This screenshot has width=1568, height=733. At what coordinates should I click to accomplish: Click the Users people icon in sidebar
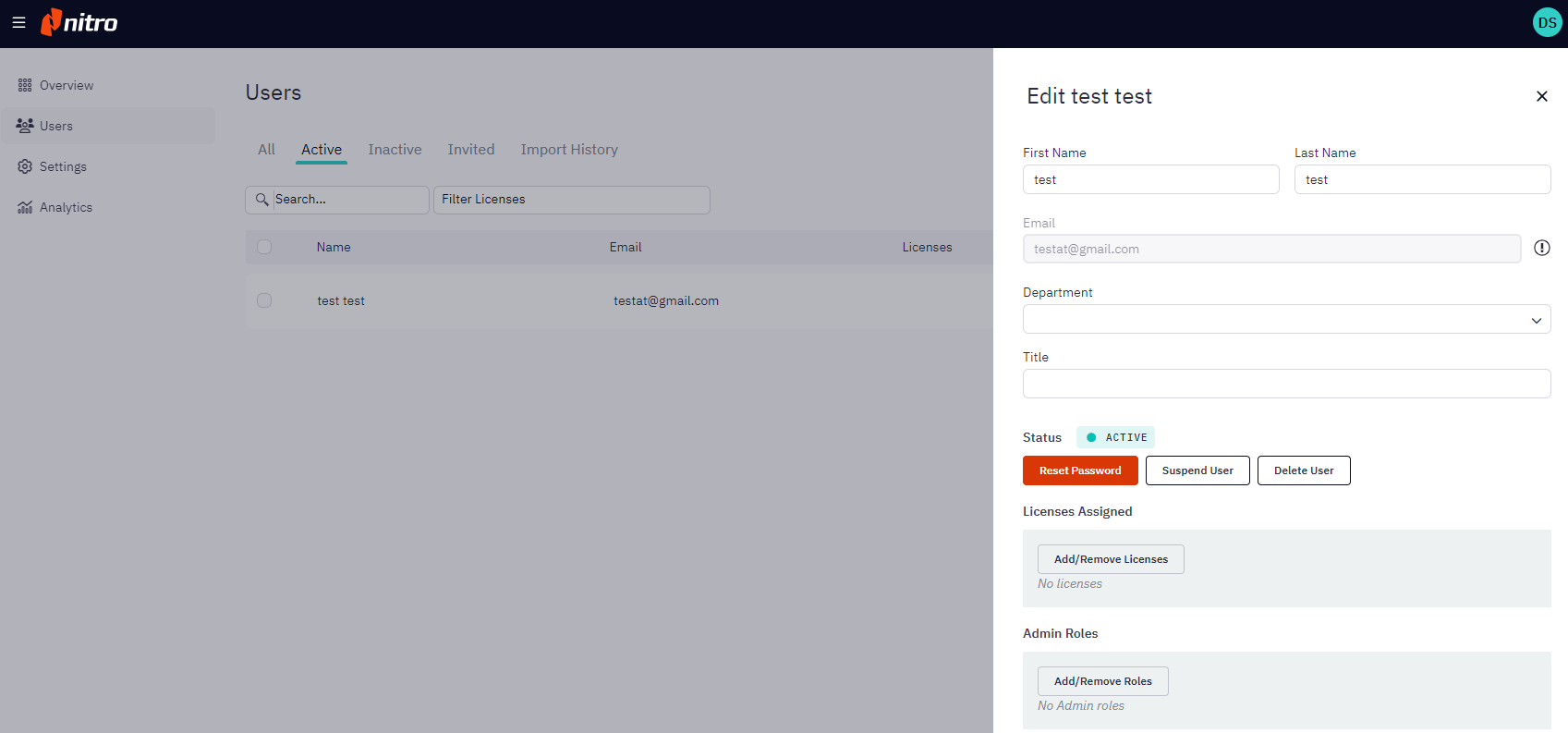tap(25, 126)
